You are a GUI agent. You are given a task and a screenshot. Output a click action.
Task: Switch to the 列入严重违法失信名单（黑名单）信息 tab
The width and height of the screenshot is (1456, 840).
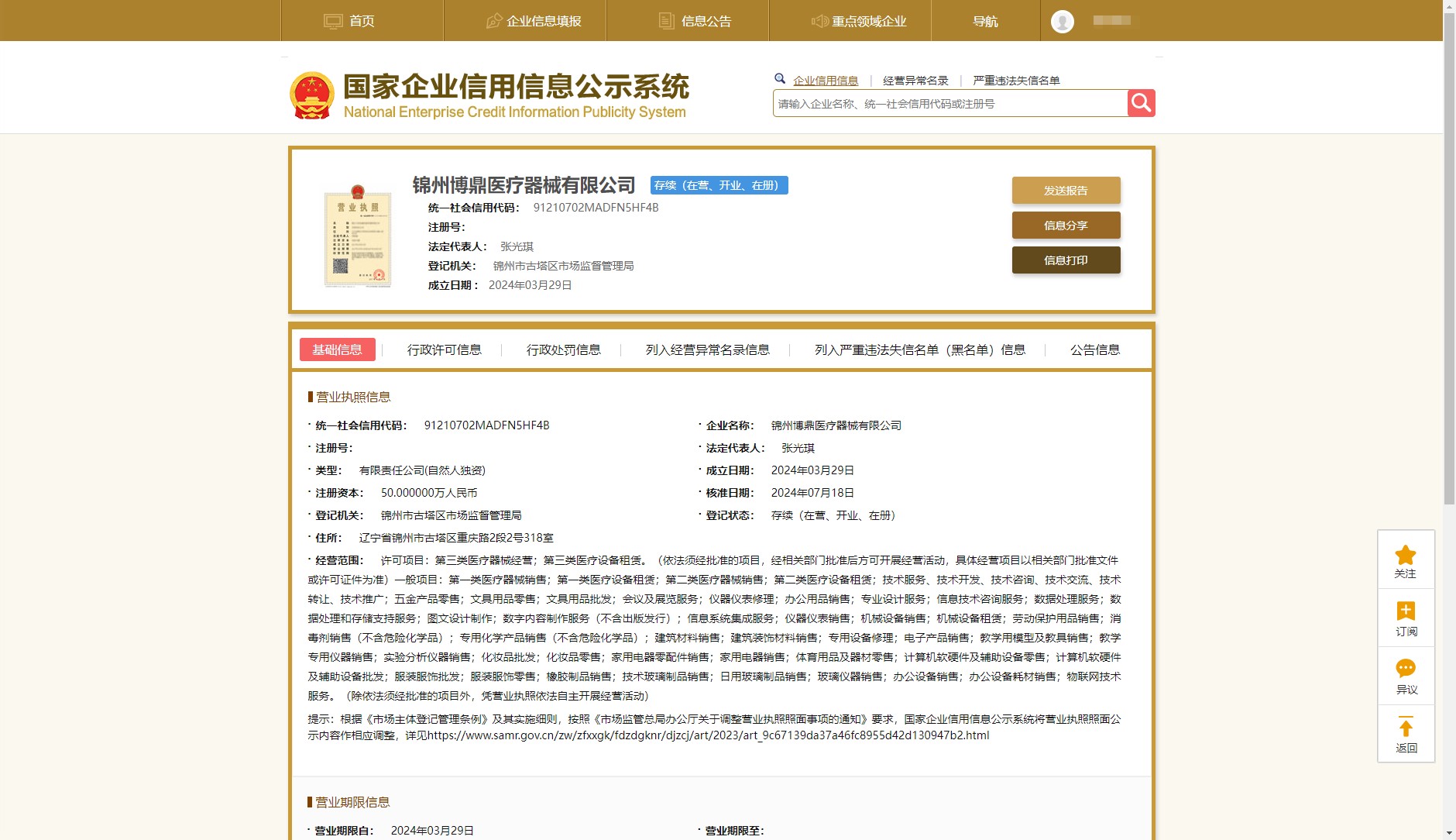pos(920,349)
